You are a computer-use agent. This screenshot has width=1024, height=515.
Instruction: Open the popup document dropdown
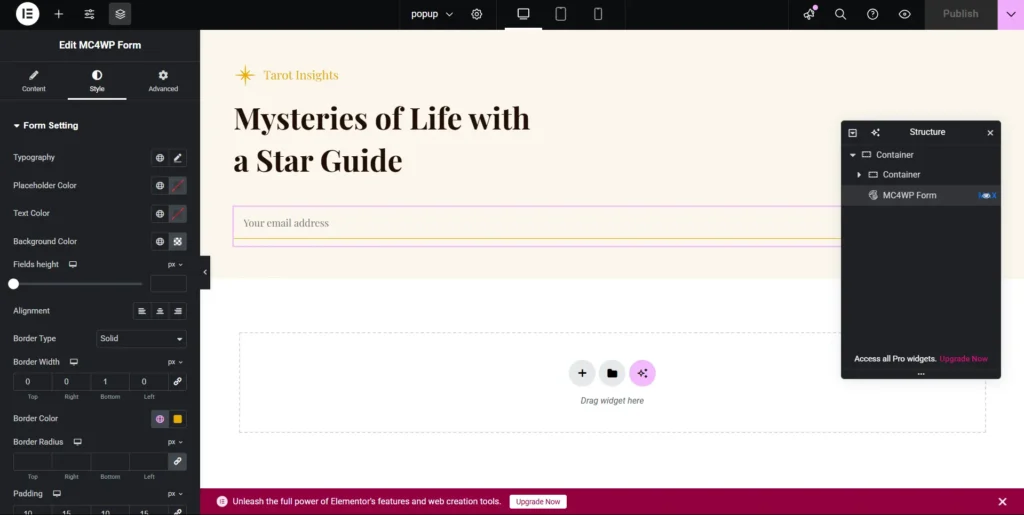(x=432, y=14)
